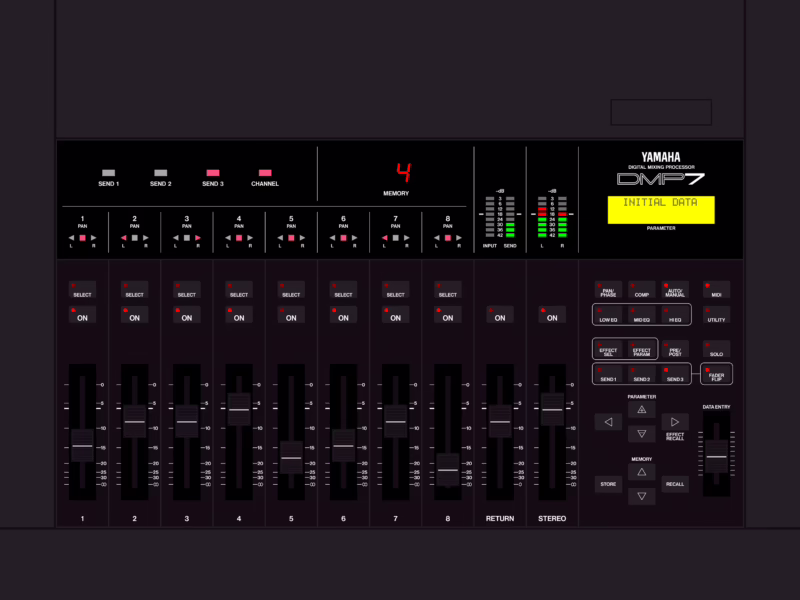Center the pan on channel 5
This screenshot has height=600, width=800.
pos(291,238)
